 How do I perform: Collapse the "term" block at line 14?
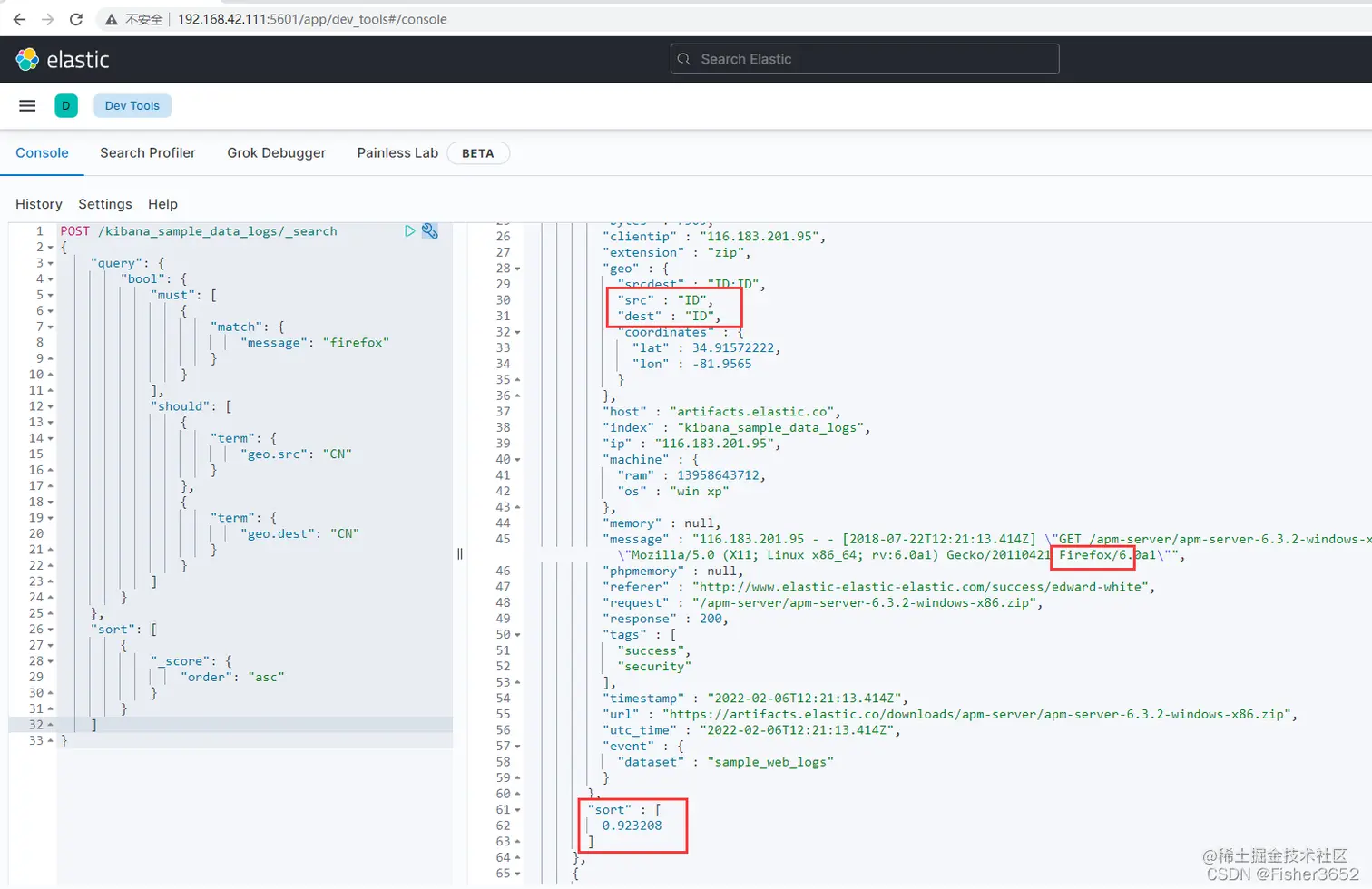[x=50, y=438]
